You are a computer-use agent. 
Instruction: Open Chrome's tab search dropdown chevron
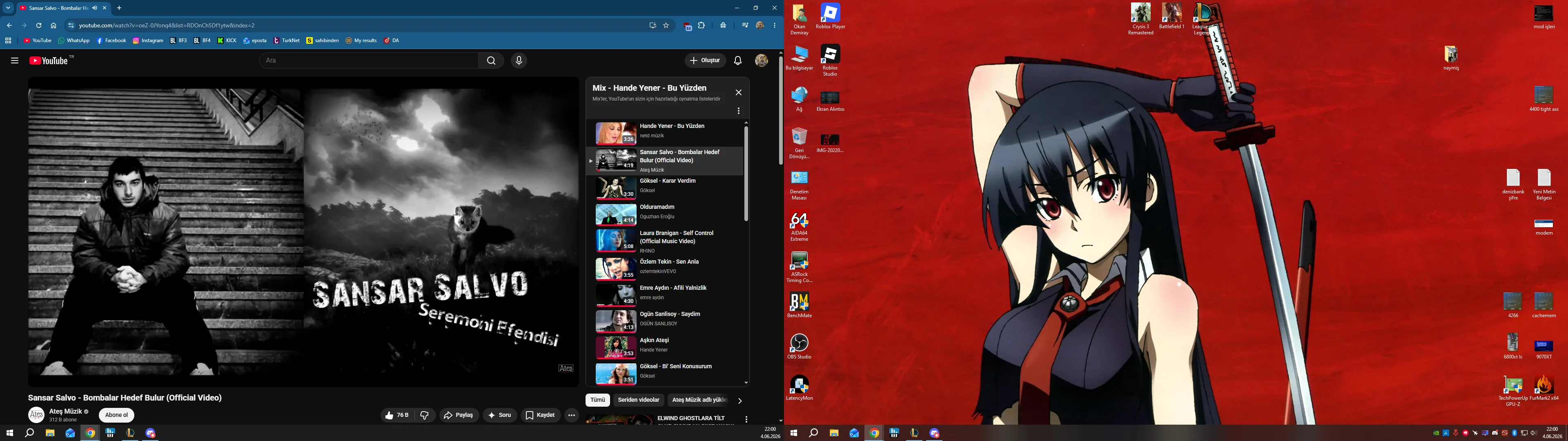tap(9, 8)
